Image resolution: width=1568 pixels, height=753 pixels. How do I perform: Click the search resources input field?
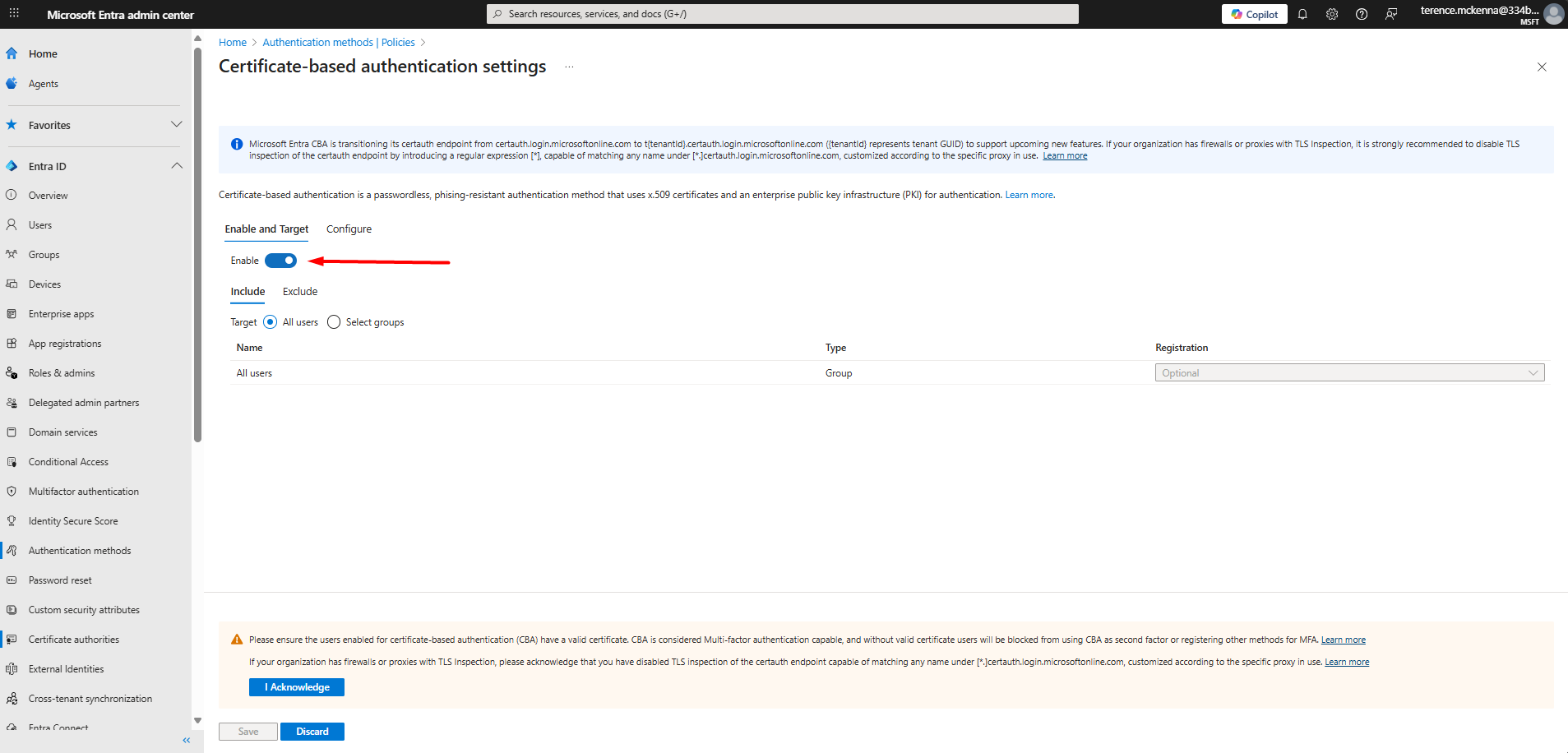pyautogui.click(x=782, y=14)
